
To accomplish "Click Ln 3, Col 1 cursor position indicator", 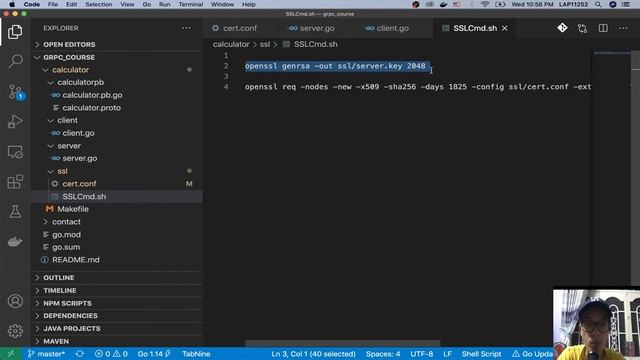I will (313, 354).
